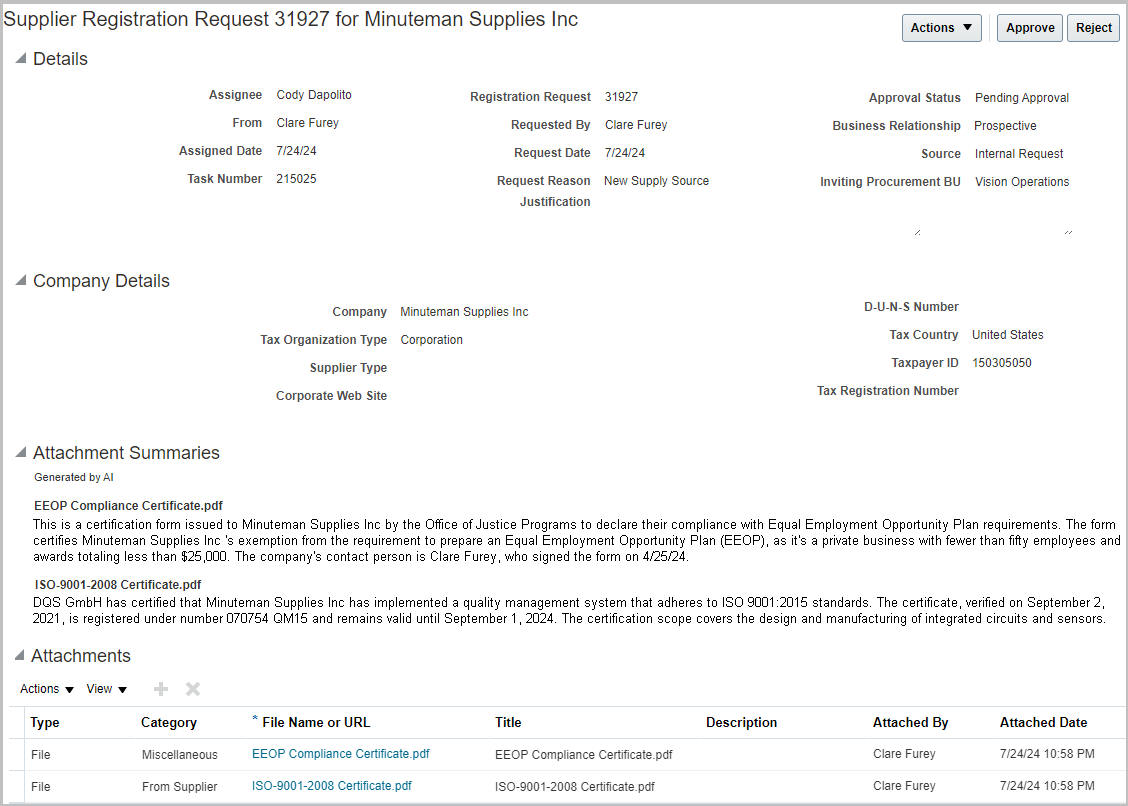The image size is (1128, 806).
Task: Click the Request Reason New Supply Source
Action: pyautogui.click(x=656, y=181)
